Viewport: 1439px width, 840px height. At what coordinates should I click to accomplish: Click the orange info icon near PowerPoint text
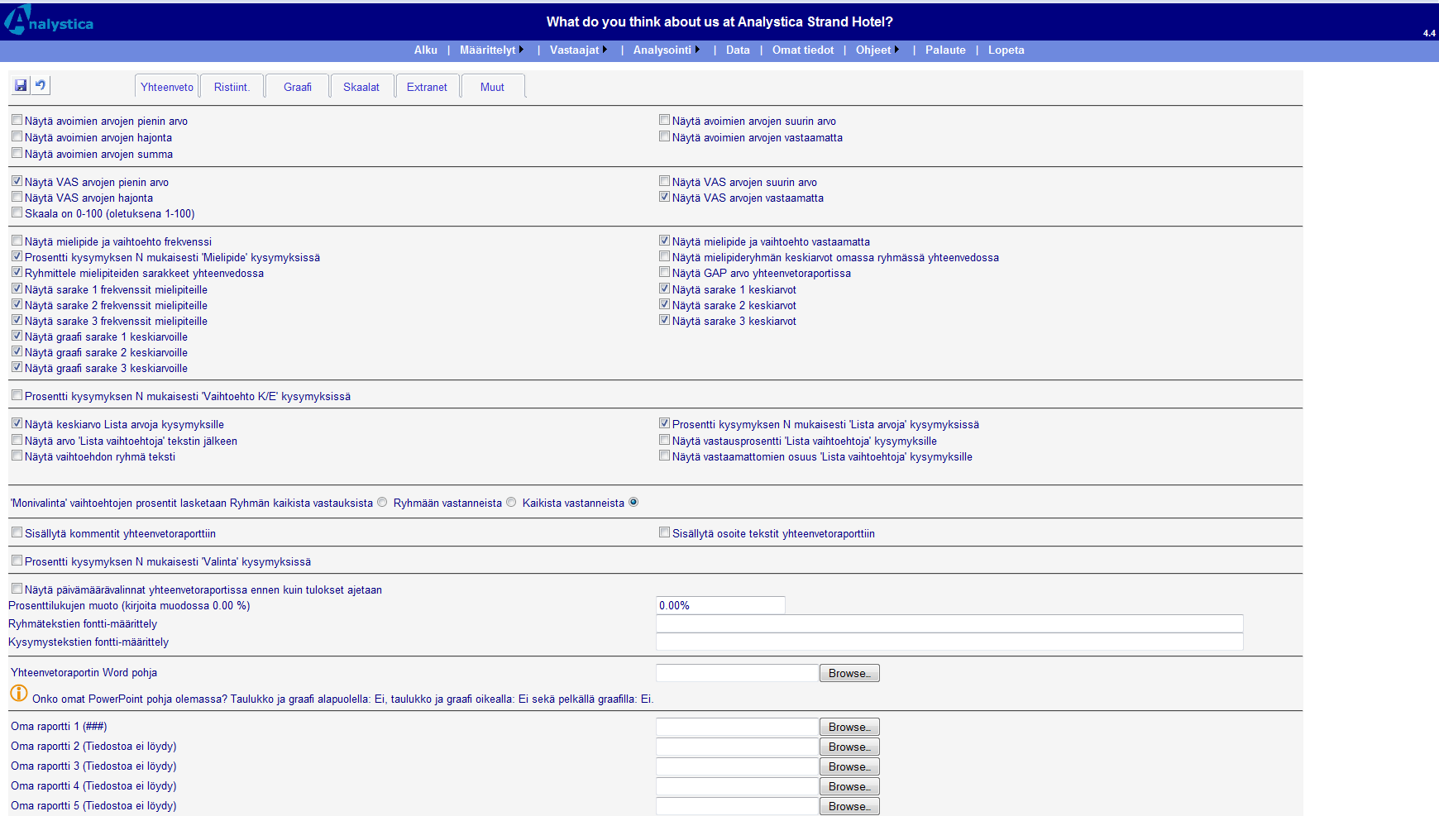pos(19,694)
